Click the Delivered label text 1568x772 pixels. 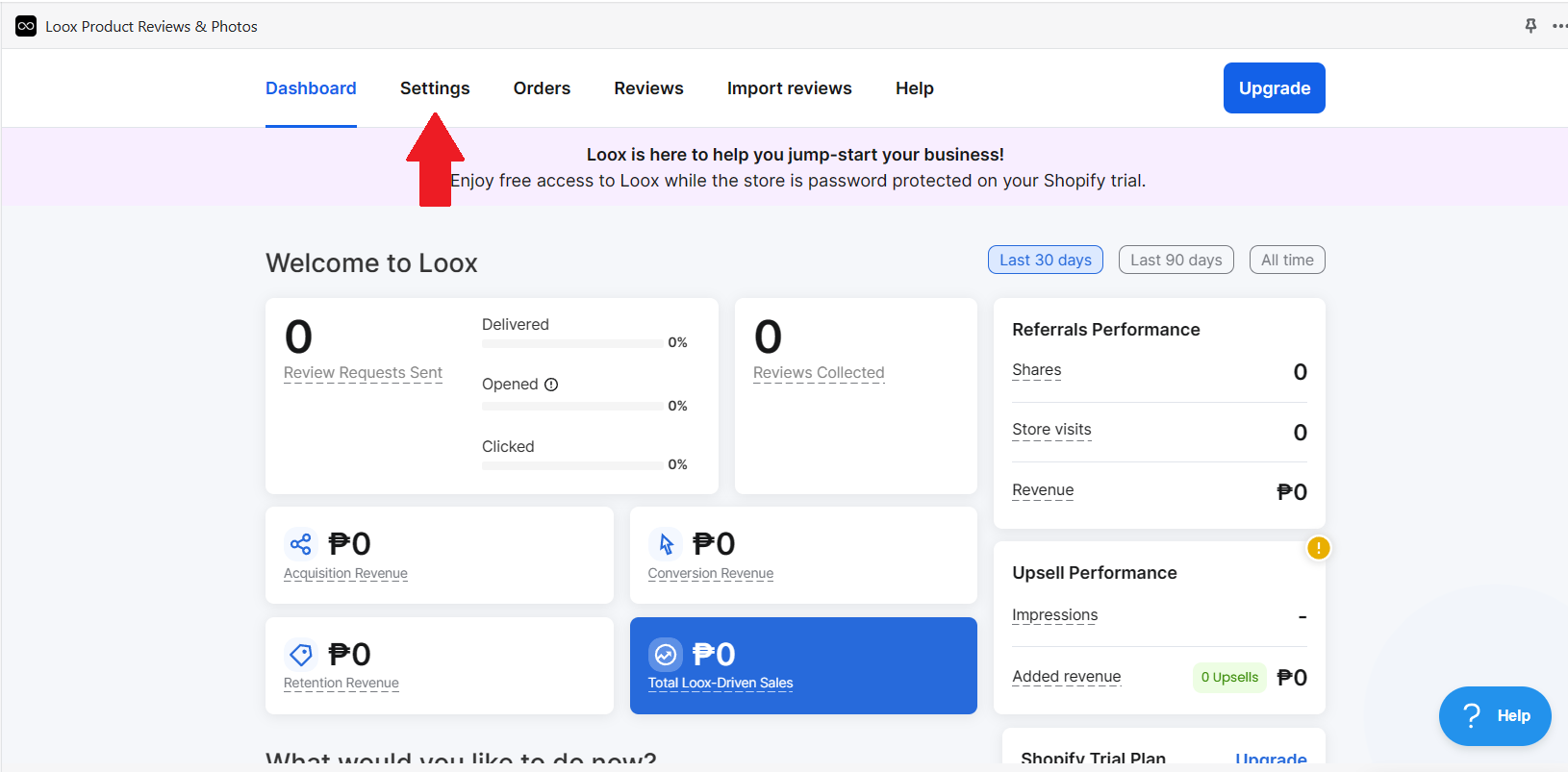point(516,325)
